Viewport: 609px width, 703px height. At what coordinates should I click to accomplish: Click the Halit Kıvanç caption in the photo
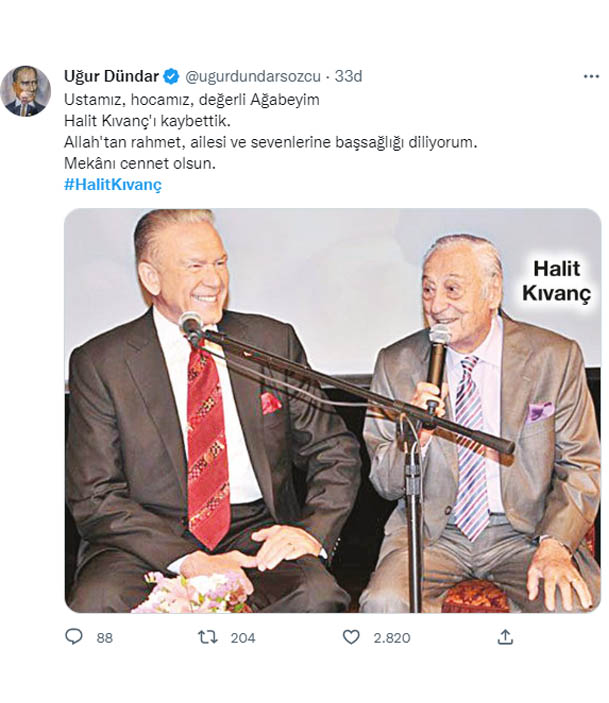pyautogui.click(x=557, y=281)
